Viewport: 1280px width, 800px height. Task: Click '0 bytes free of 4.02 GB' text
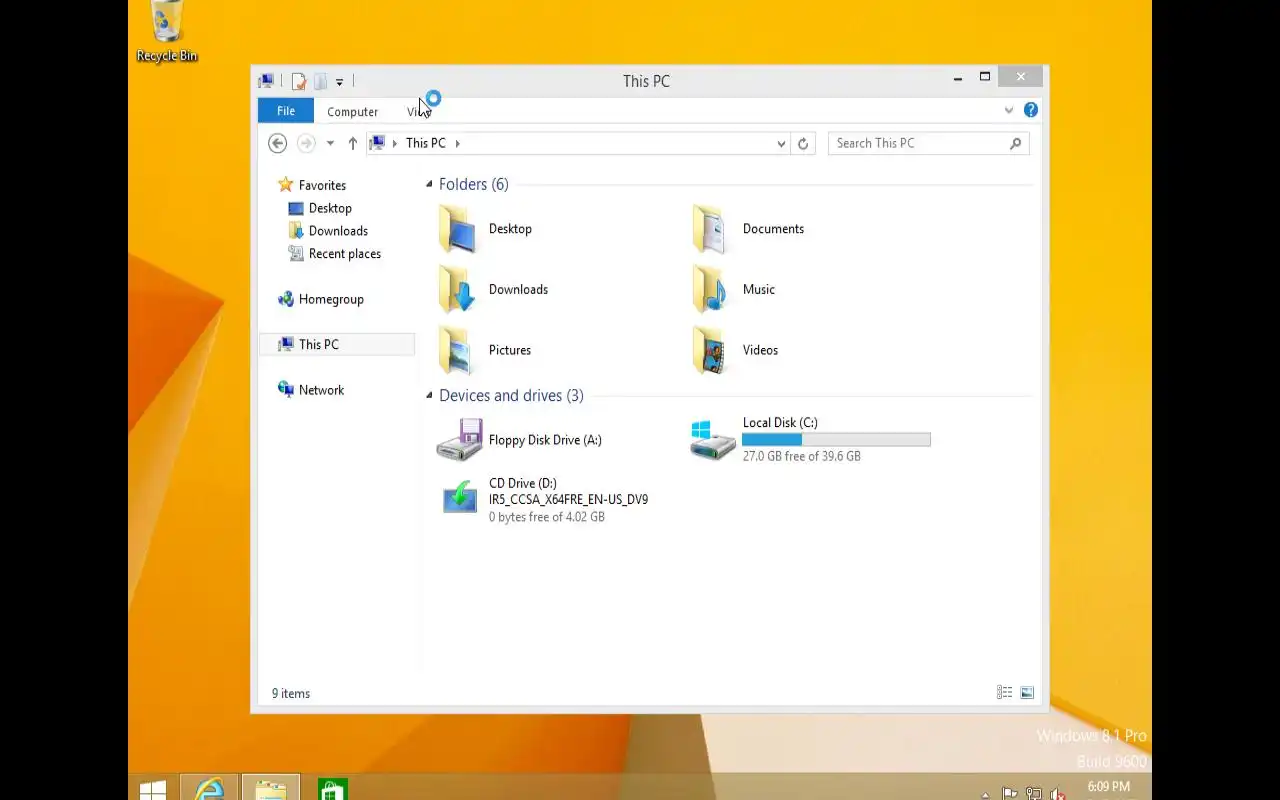[x=546, y=517]
